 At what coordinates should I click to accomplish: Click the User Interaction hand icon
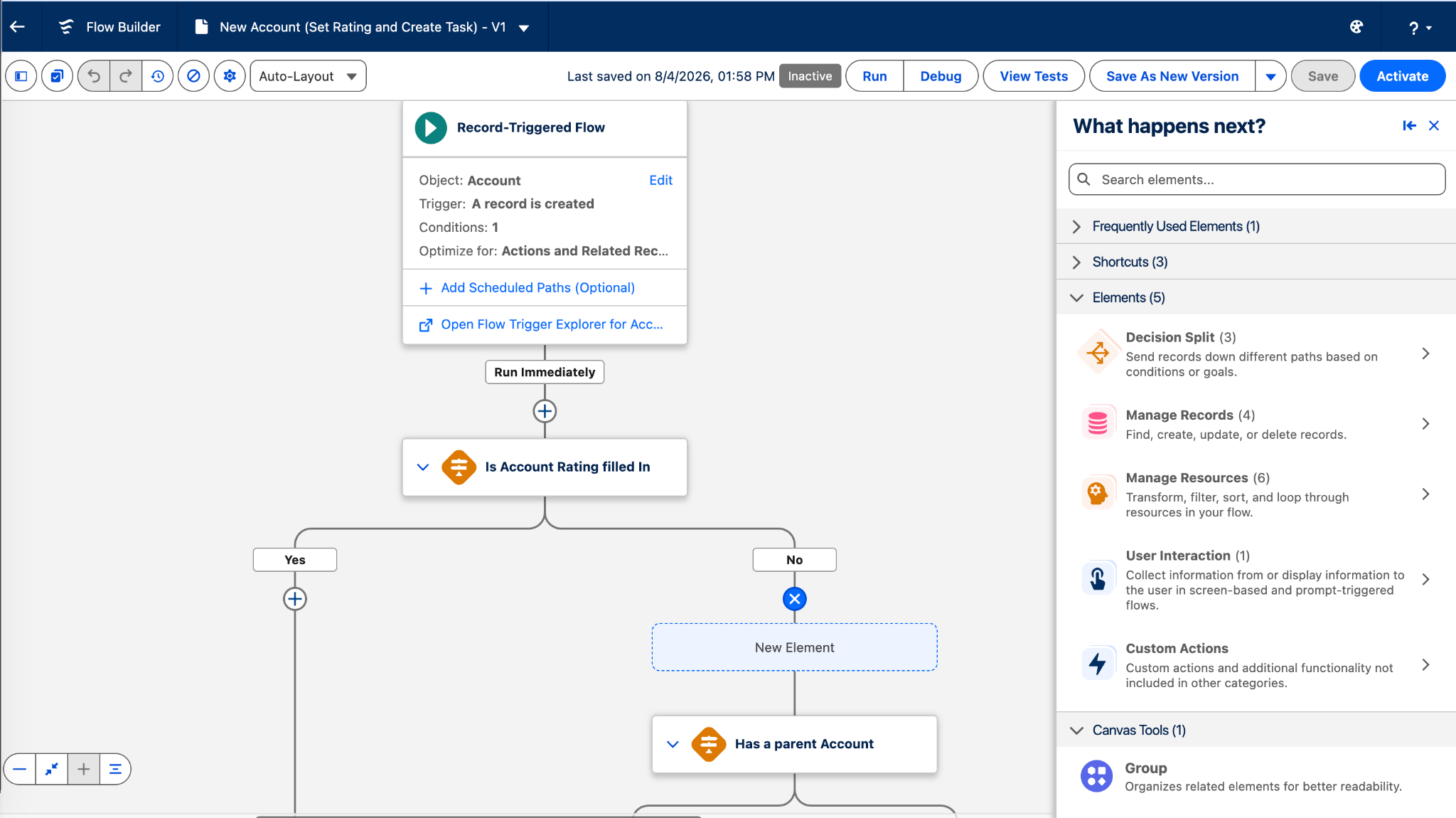tap(1098, 578)
